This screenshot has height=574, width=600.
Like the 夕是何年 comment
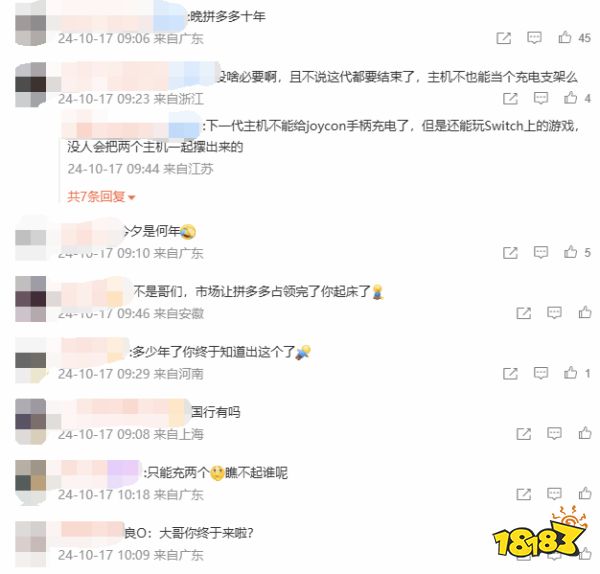571,252
